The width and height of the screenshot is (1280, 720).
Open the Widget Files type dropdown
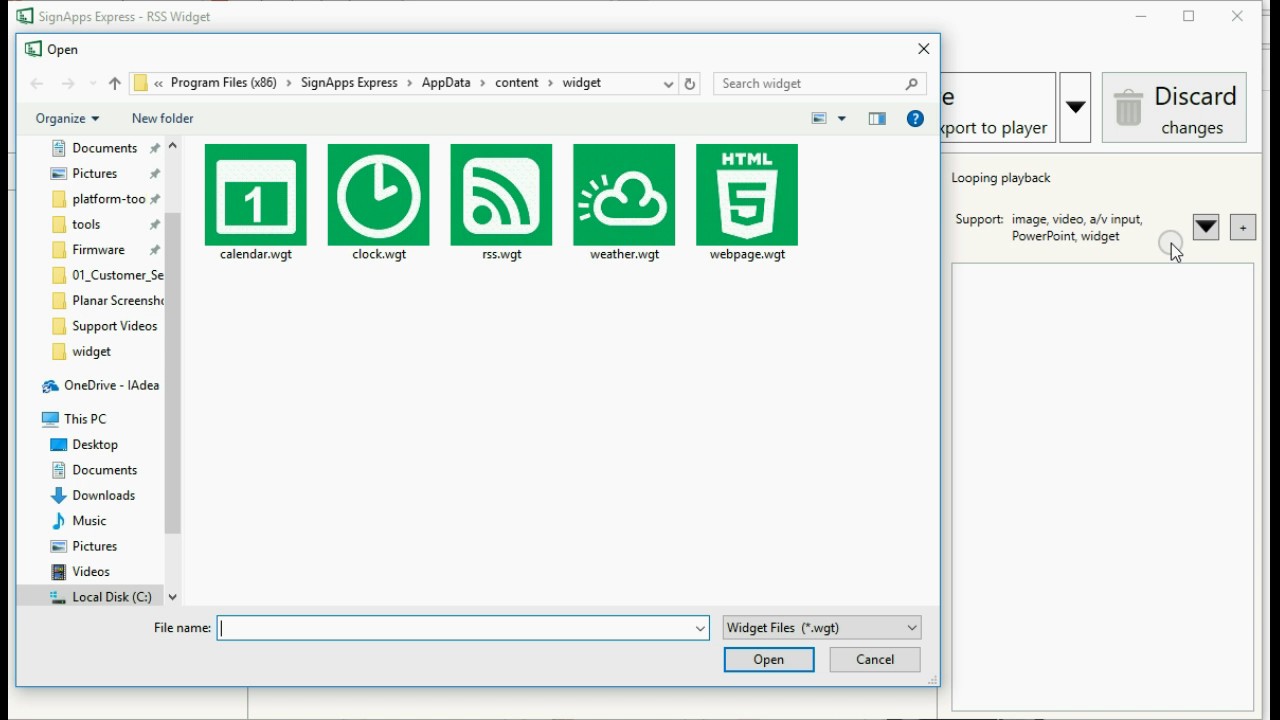(x=821, y=628)
